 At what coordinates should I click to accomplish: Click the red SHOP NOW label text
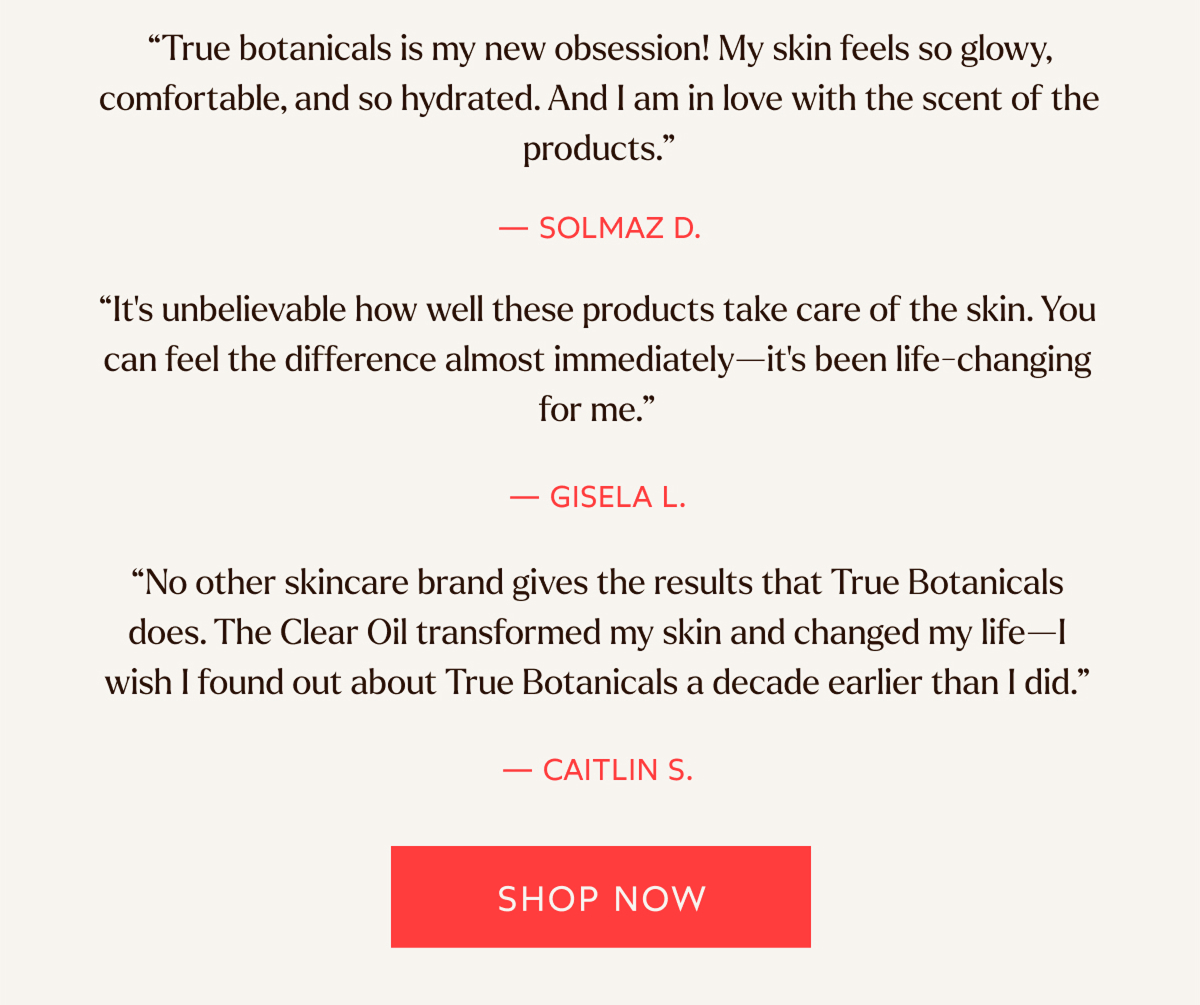[600, 897]
